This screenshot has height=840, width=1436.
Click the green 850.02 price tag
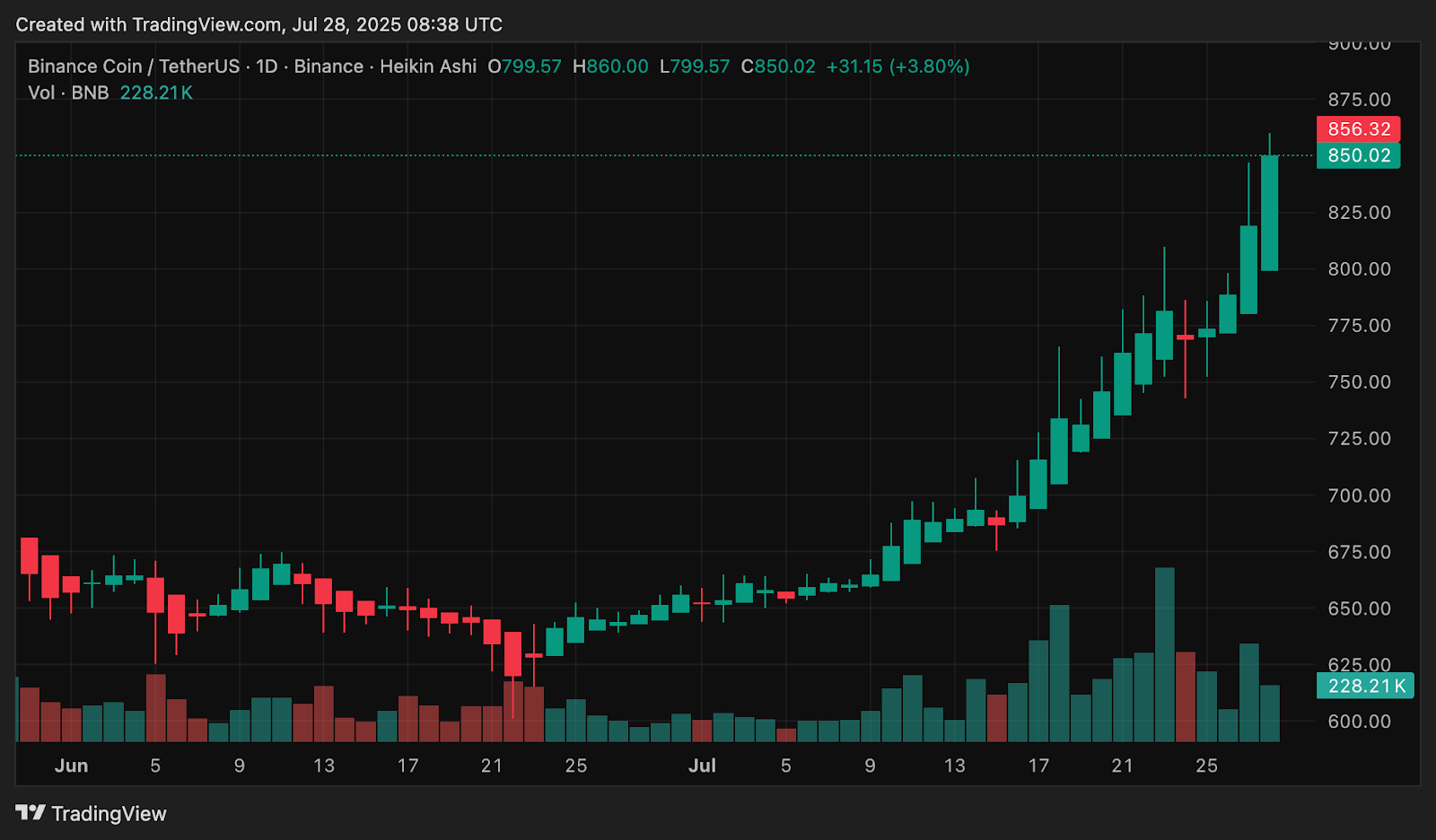point(1359,155)
